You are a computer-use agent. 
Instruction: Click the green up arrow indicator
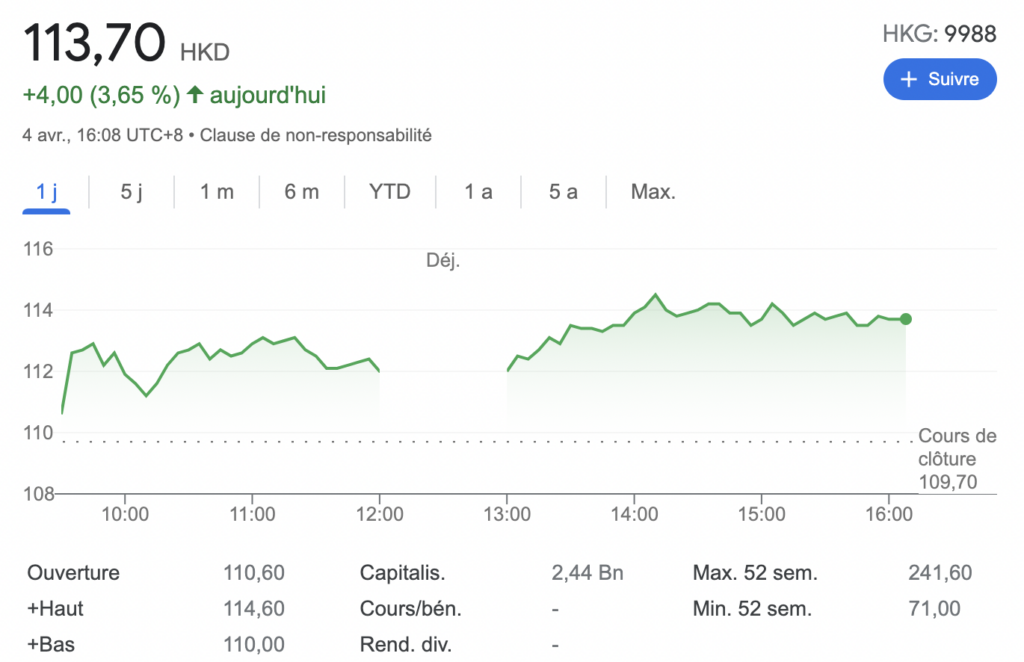tap(195, 96)
